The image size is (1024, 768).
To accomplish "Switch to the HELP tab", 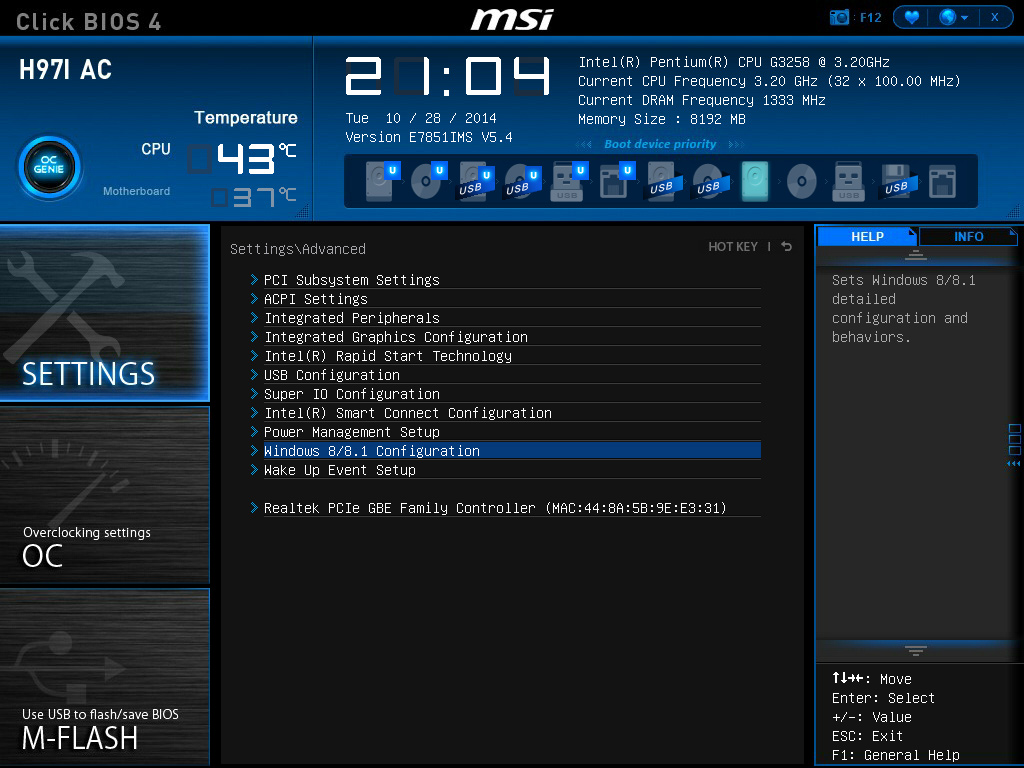I will [867, 237].
